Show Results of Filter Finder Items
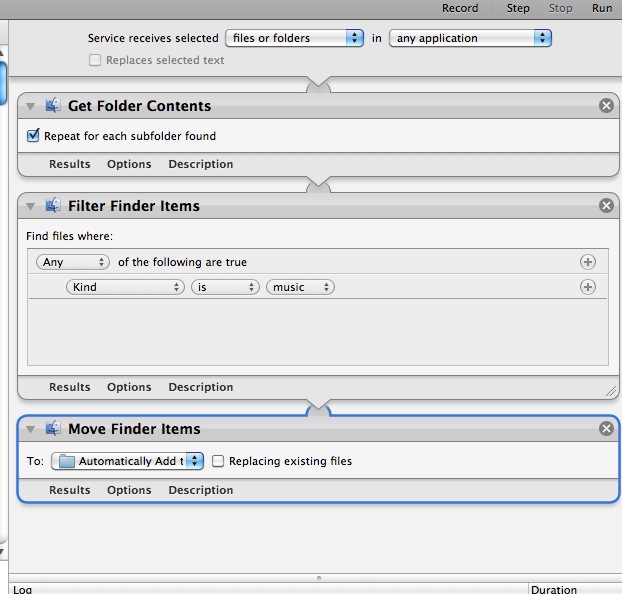622x594 pixels. (x=70, y=387)
